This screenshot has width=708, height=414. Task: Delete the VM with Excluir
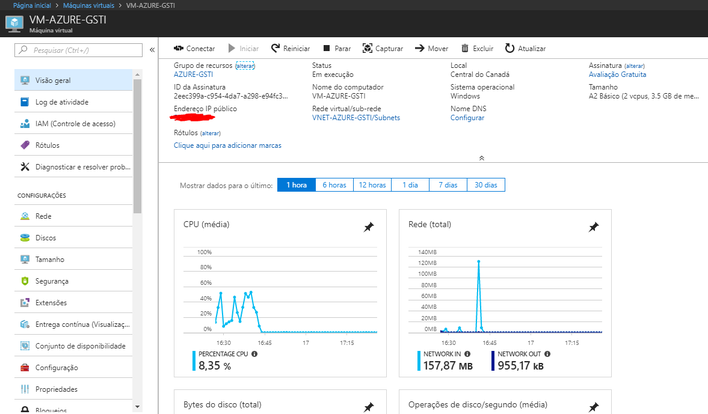click(x=477, y=48)
